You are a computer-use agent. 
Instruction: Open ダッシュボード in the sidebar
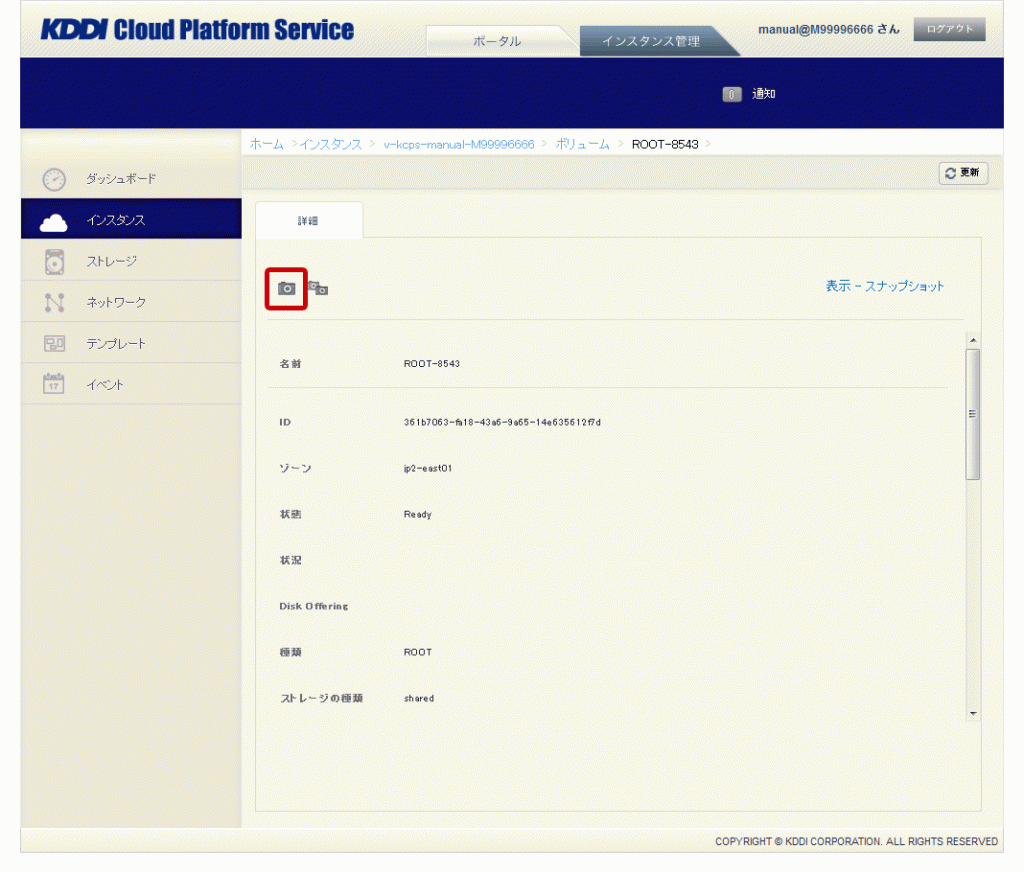tap(121, 179)
